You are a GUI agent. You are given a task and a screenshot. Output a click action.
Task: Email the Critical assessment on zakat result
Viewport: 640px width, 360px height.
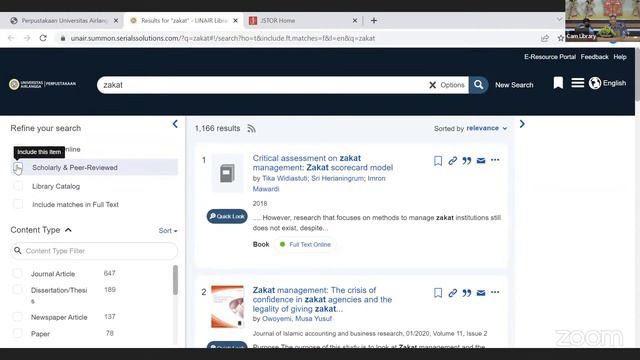[x=481, y=161]
